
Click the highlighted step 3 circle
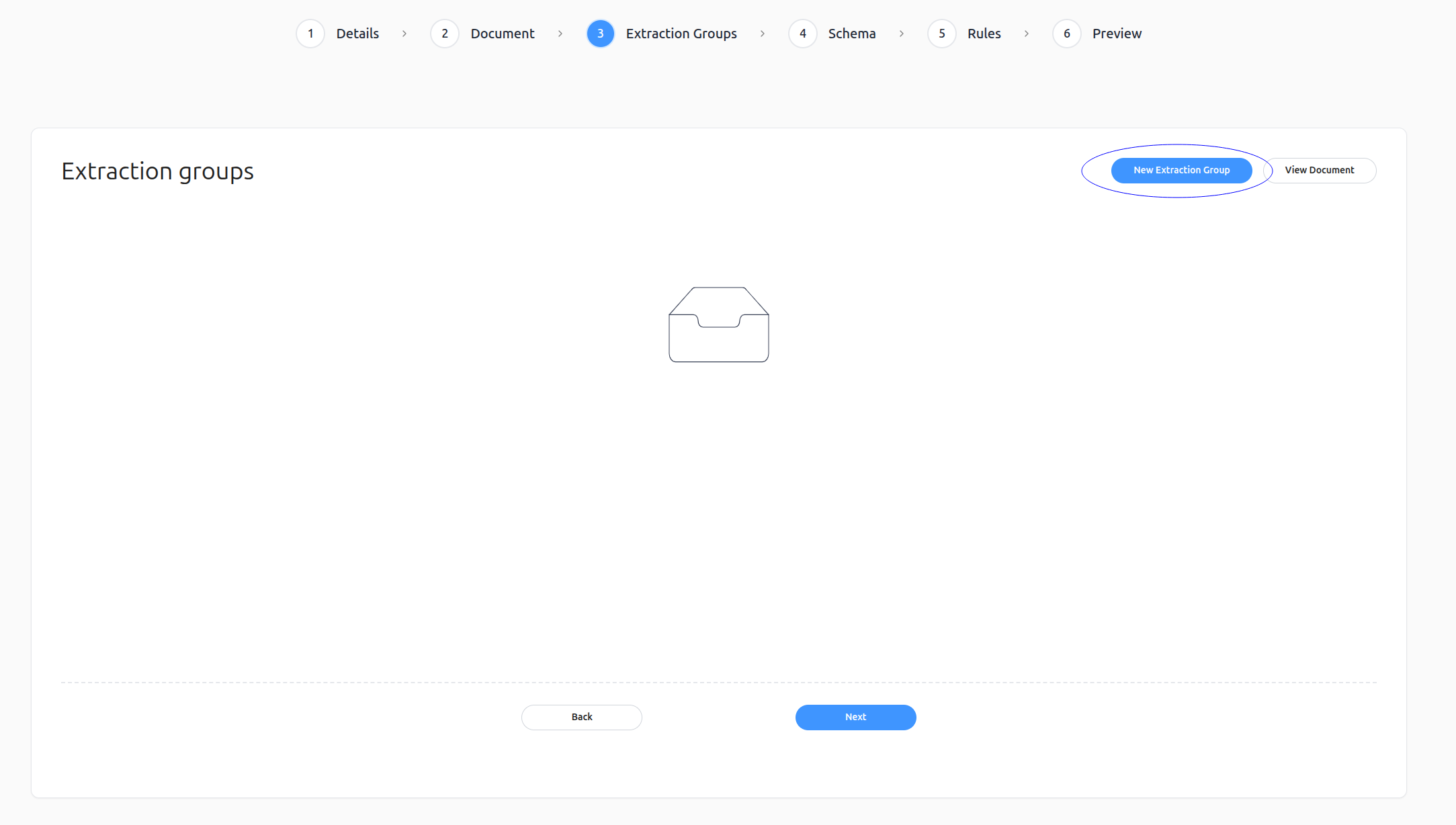tap(600, 34)
